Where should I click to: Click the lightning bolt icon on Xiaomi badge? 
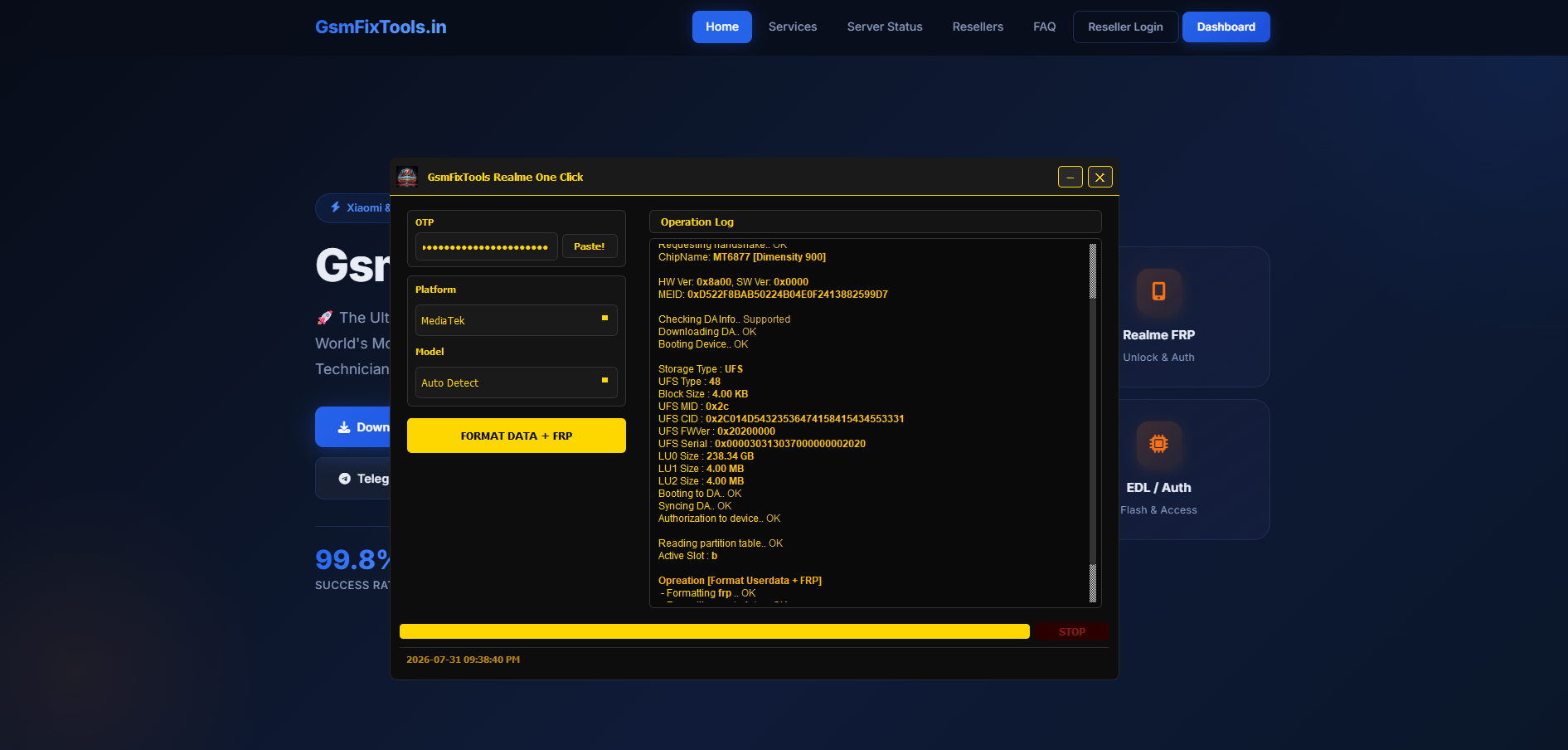tap(336, 207)
